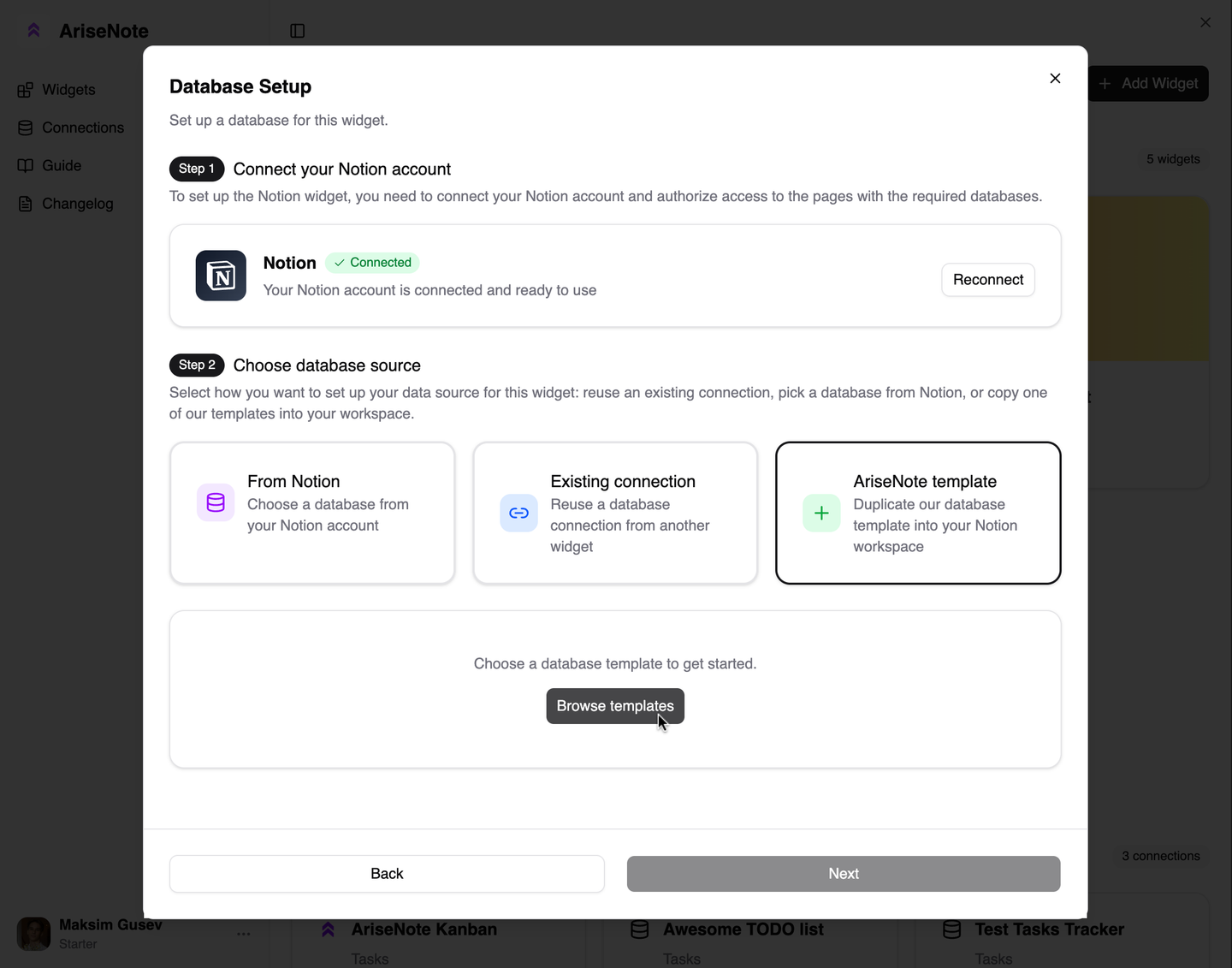Click the Test Tasks Tracker database icon
Image resolution: width=1232 pixels, height=968 pixels.
(952, 929)
